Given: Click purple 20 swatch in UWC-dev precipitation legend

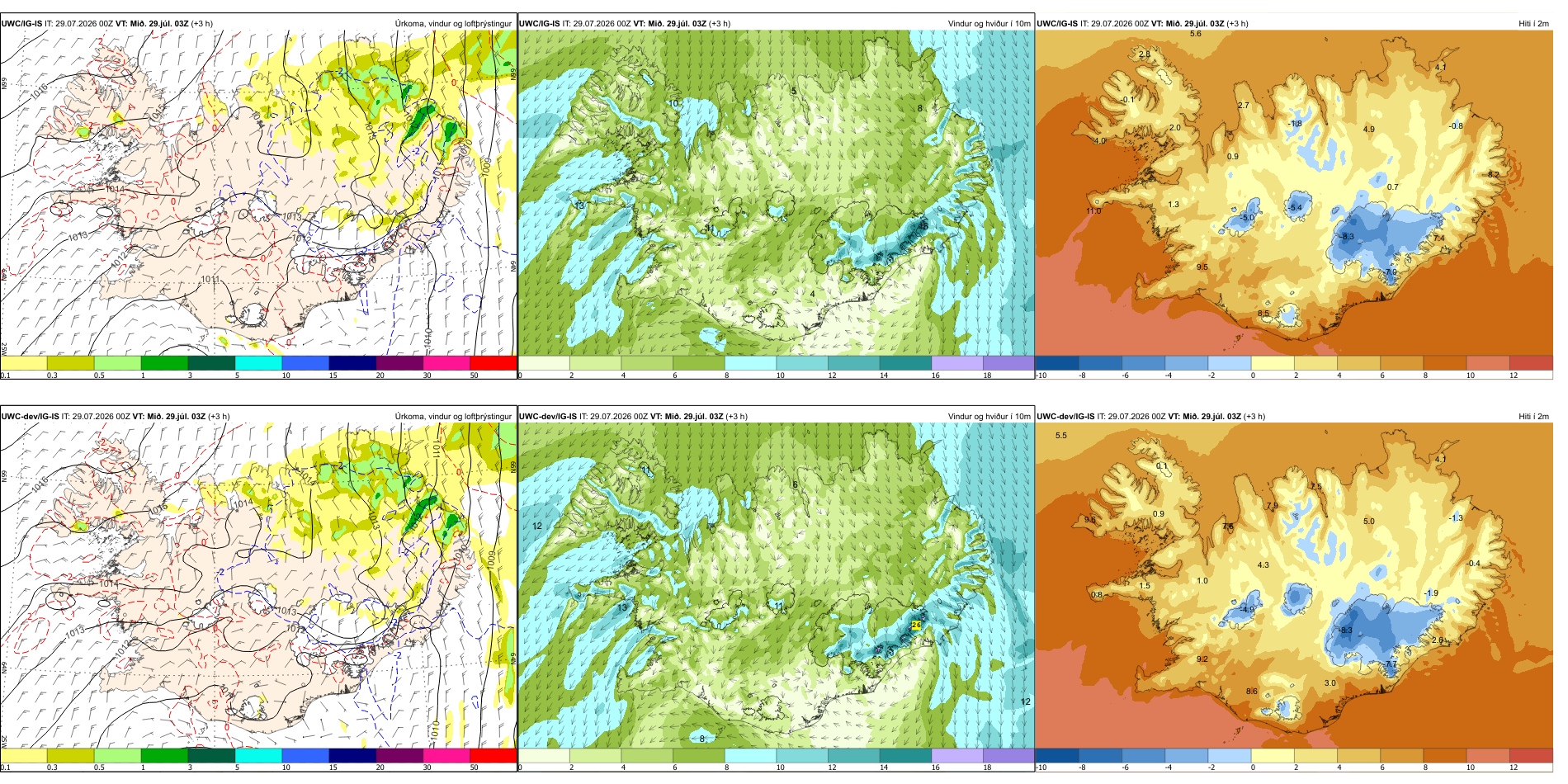Looking at the screenshot, I should (399, 755).
